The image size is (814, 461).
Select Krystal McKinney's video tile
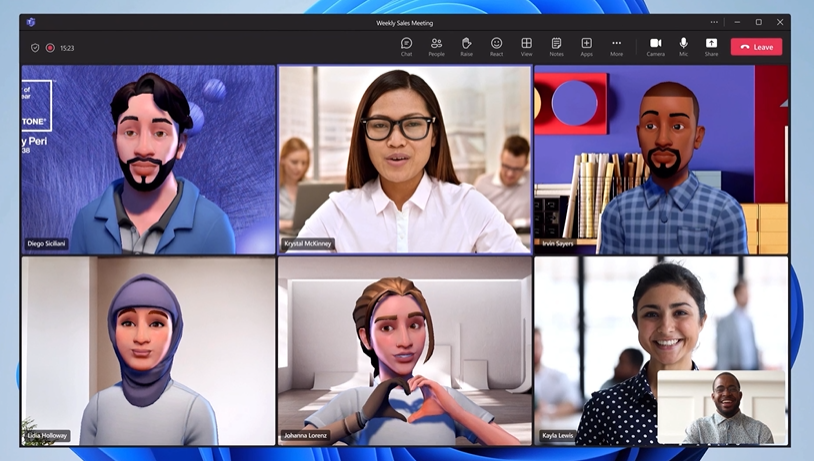coord(405,160)
